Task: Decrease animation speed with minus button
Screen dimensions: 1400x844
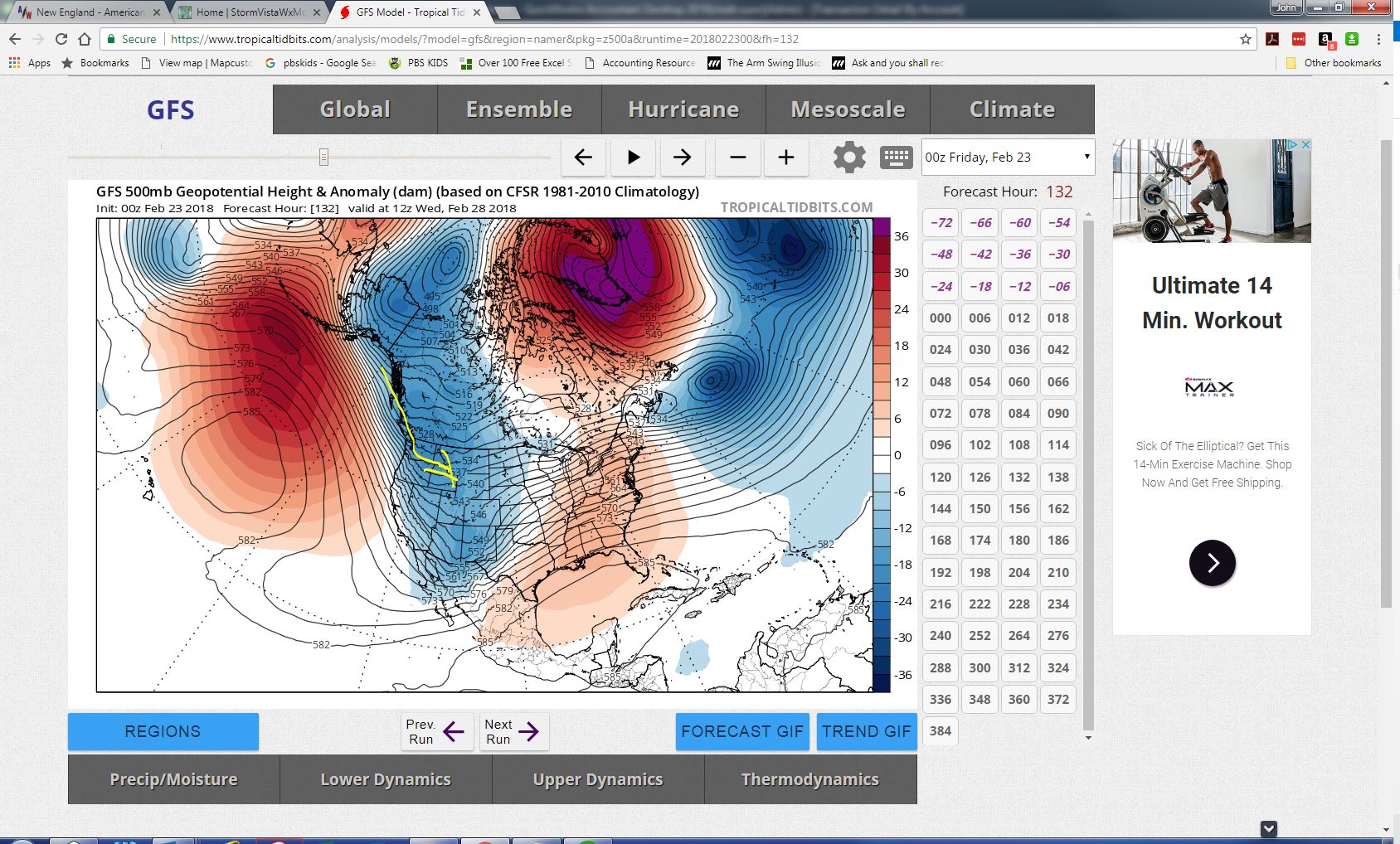Action: [x=737, y=158]
